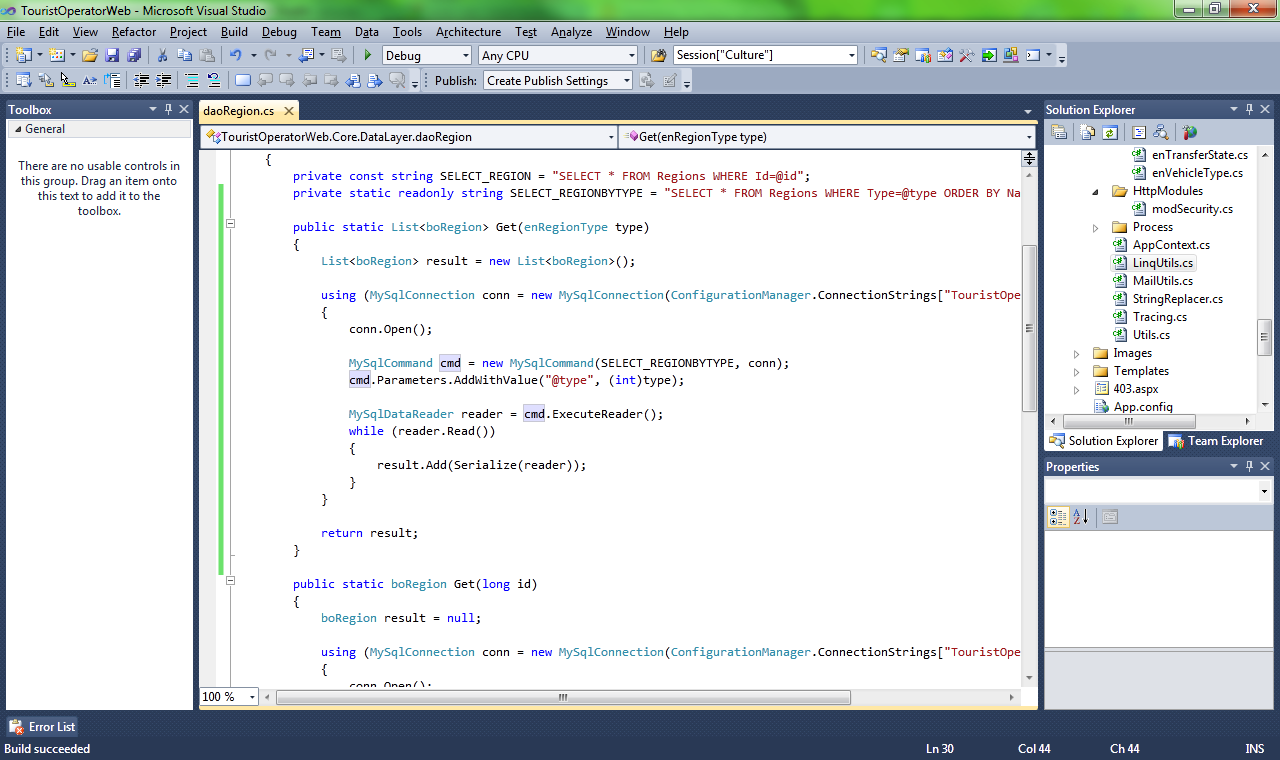Cut selection using the scissors icon

click(x=162, y=55)
